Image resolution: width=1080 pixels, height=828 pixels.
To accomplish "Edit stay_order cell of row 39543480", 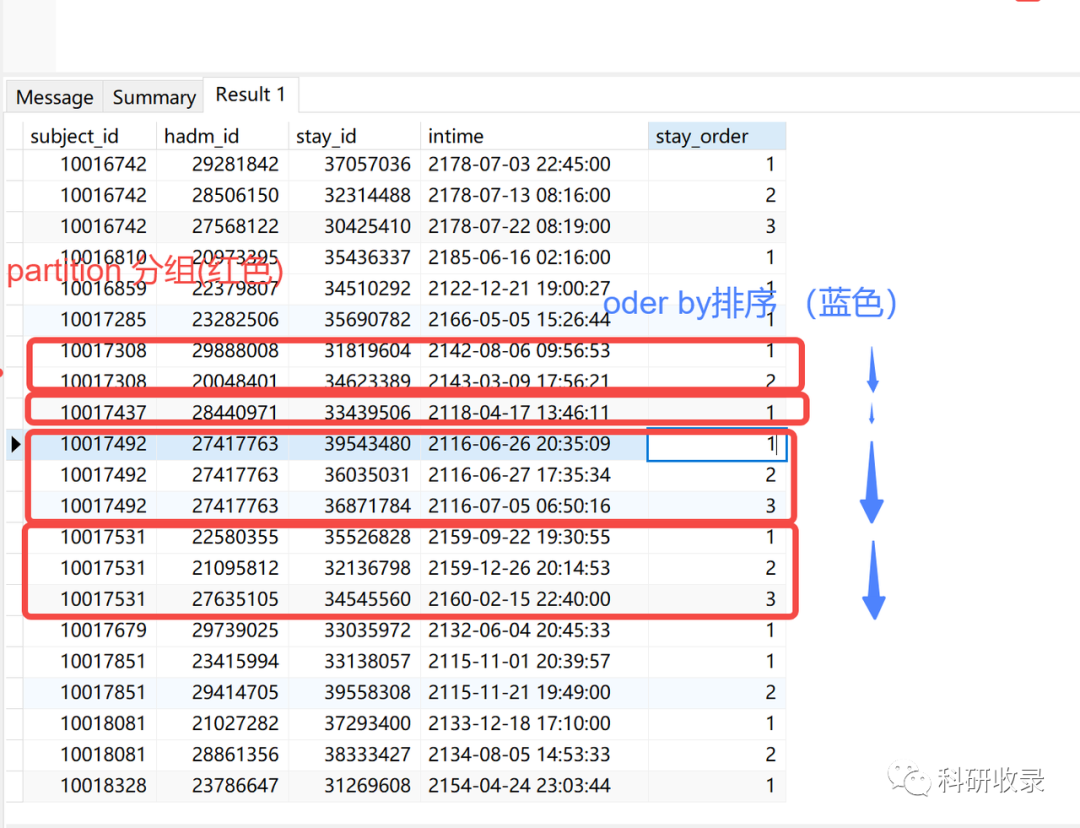I will pos(716,444).
